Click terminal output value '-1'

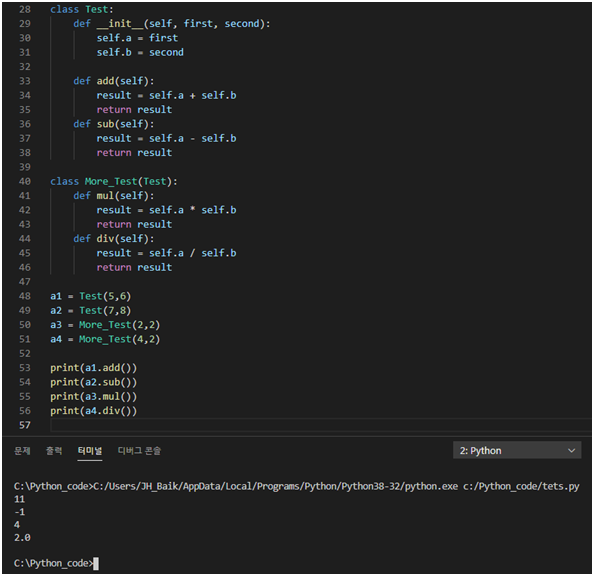[x=19, y=512]
